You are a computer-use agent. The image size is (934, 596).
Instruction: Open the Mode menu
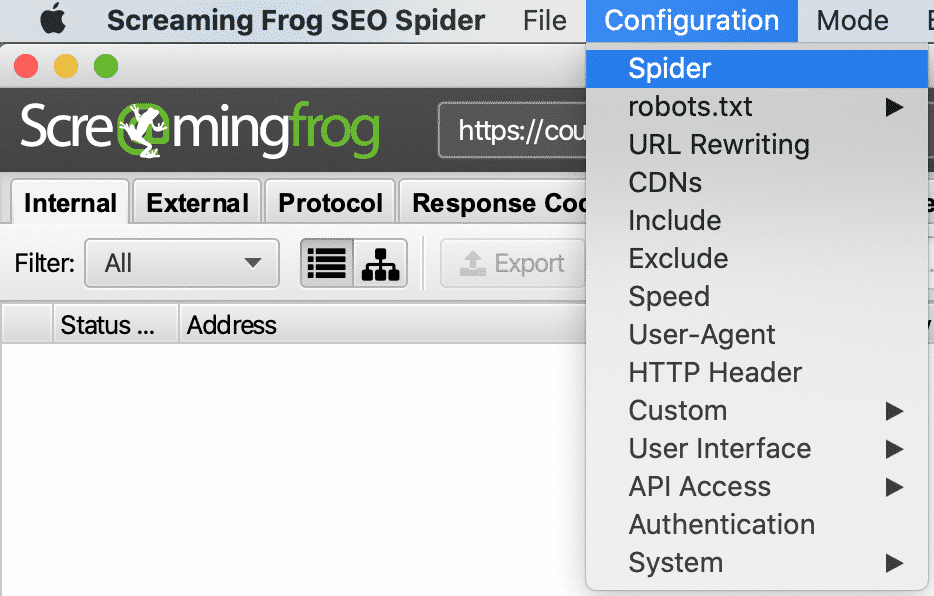tap(852, 20)
